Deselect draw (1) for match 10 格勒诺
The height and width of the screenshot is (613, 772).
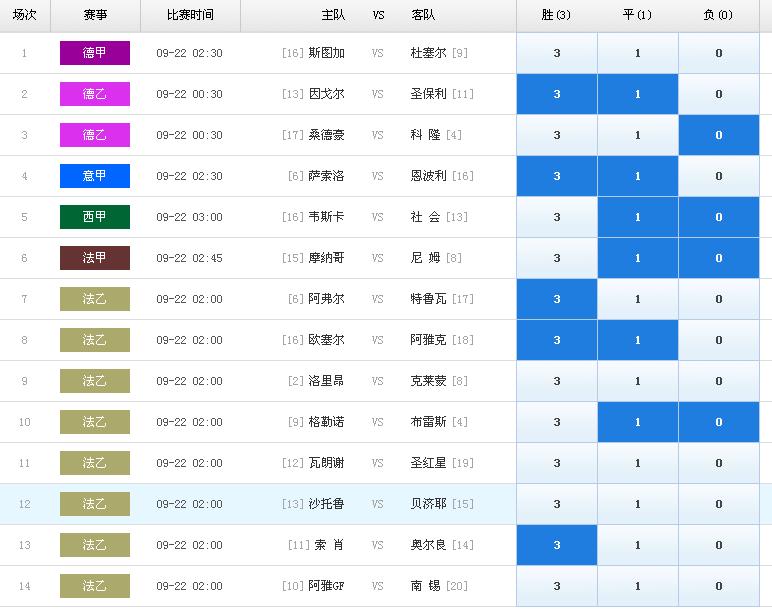pyautogui.click(x=638, y=422)
